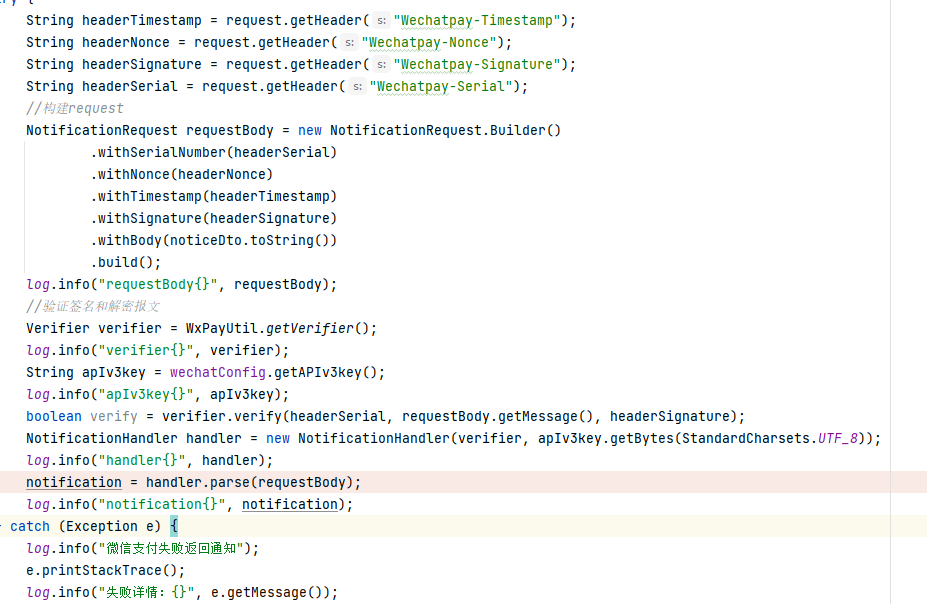Select headerSignature in its String declaration
Image resolution: width=927 pixels, height=604 pixels.
[141, 64]
